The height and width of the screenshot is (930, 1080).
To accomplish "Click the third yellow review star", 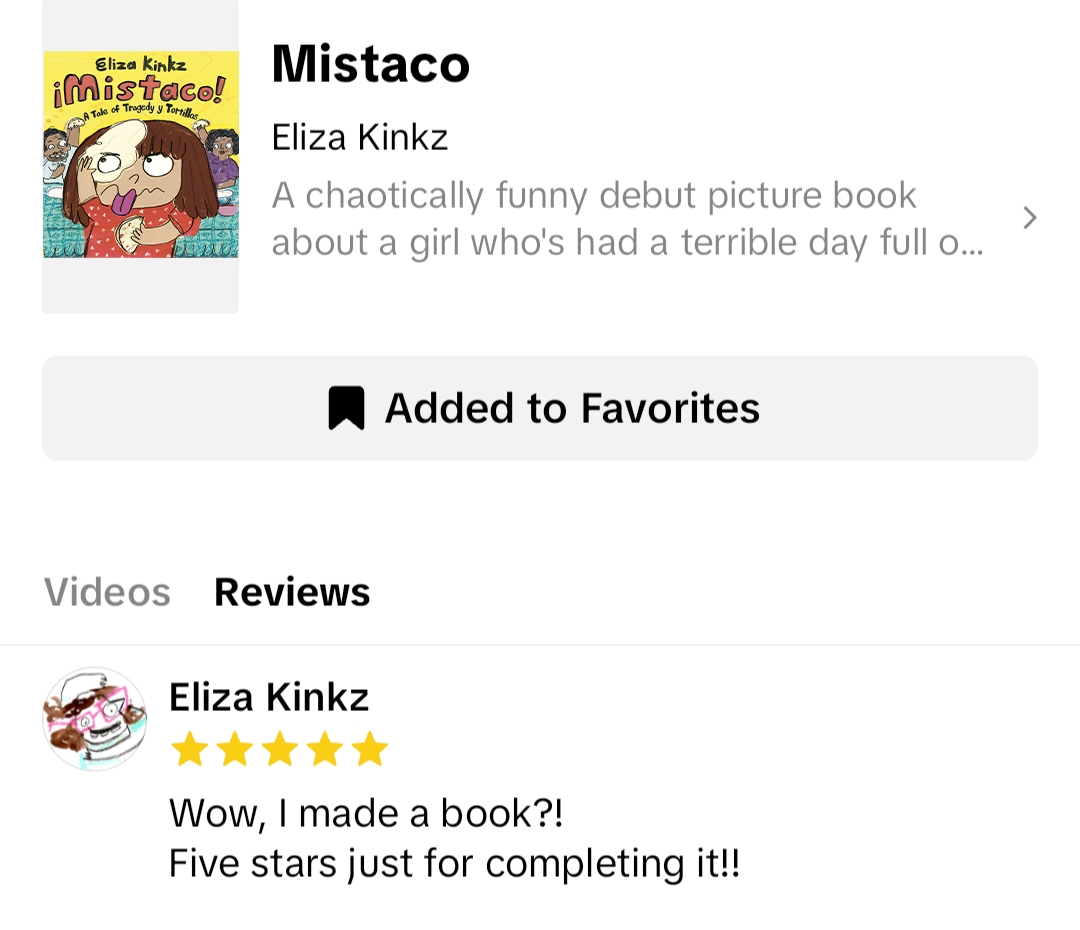I will [x=279, y=749].
